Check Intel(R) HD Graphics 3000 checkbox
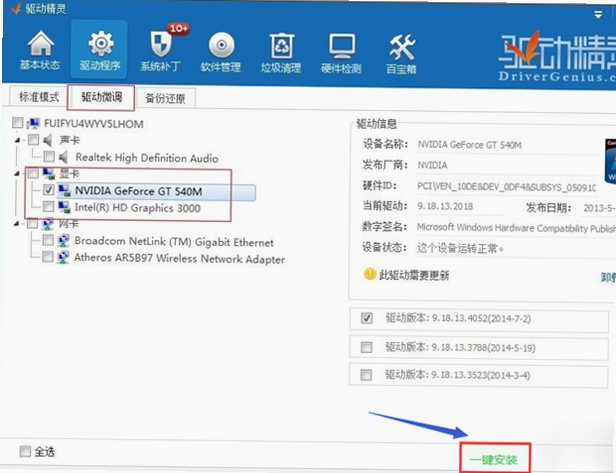The image size is (616, 473). pyautogui.click(x=48, y=206)
